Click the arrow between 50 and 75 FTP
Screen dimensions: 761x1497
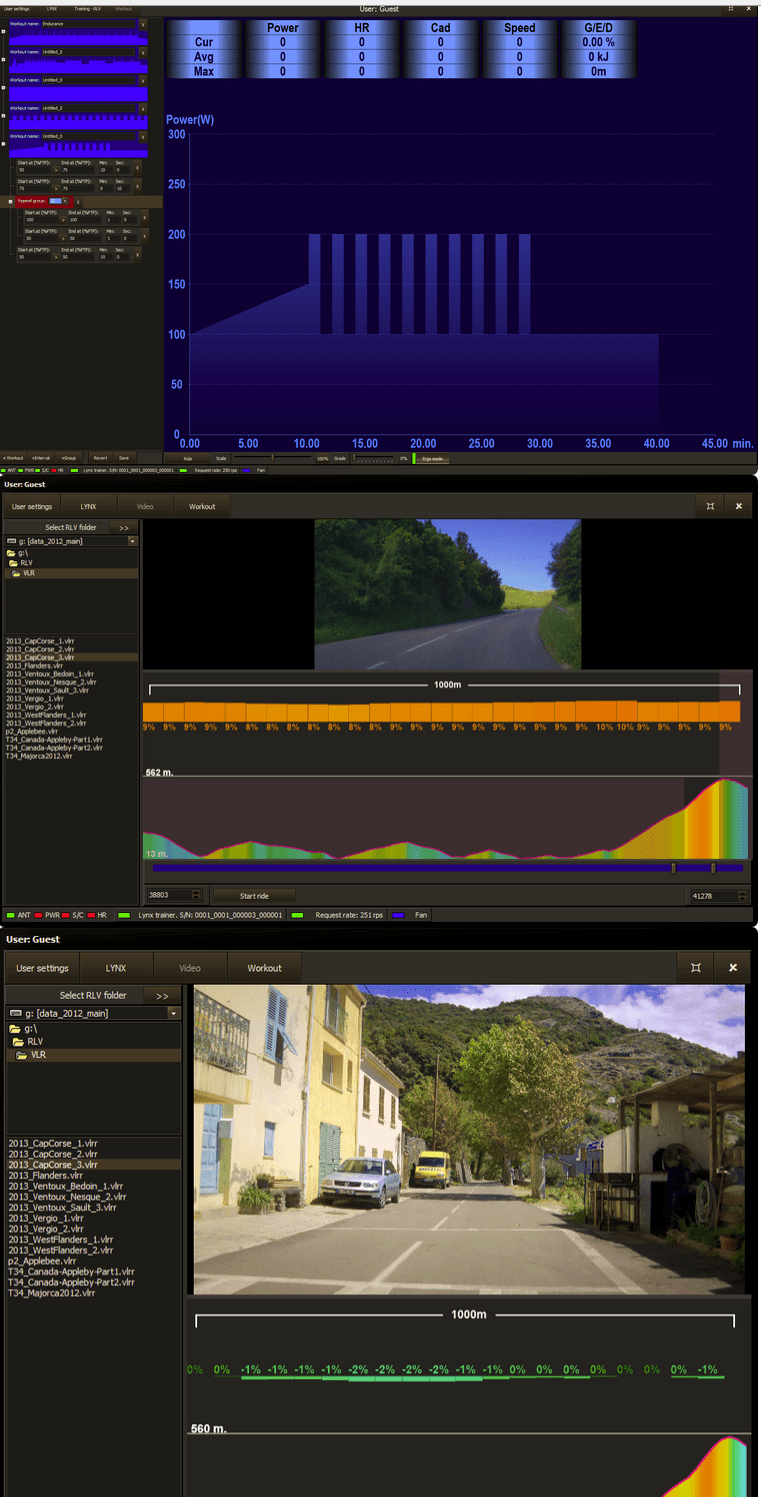tap(56, 170)
